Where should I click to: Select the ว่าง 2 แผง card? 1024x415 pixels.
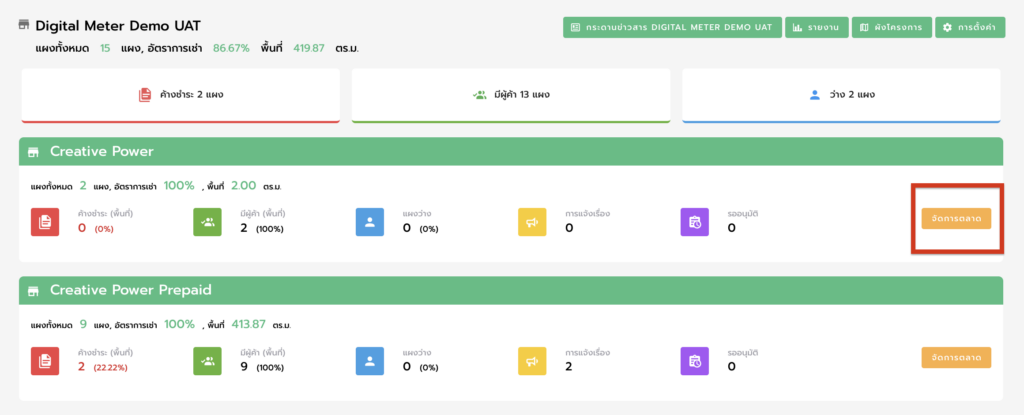[x=841, y=95]
